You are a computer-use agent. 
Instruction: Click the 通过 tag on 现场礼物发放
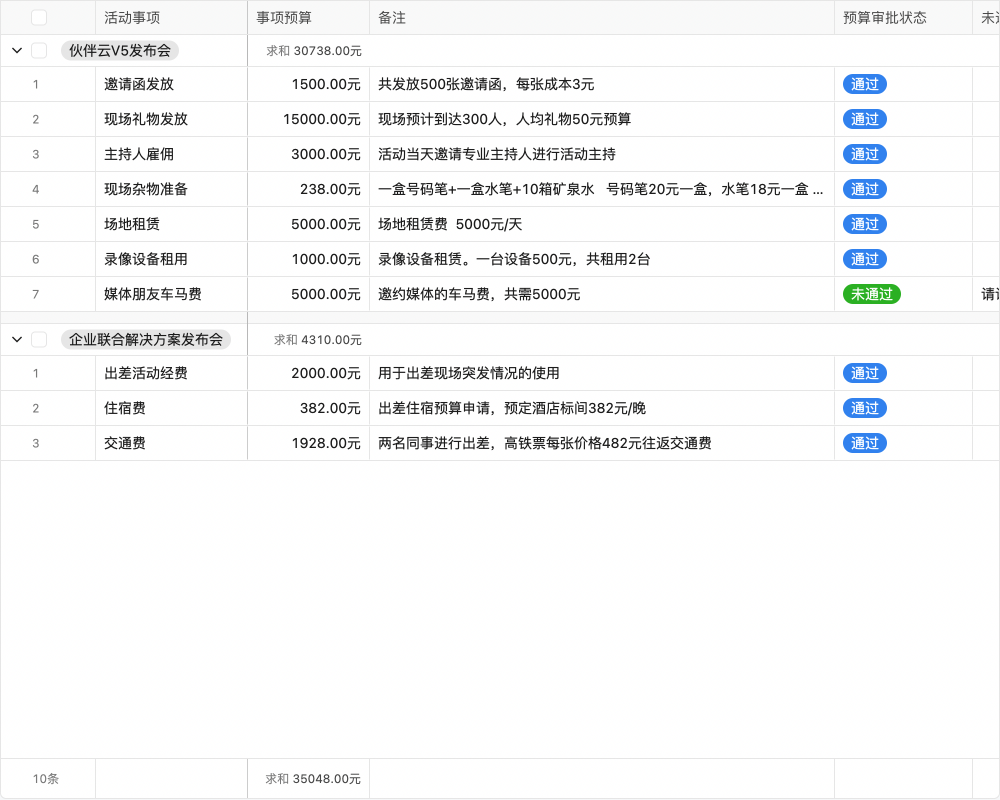[864, 119]
